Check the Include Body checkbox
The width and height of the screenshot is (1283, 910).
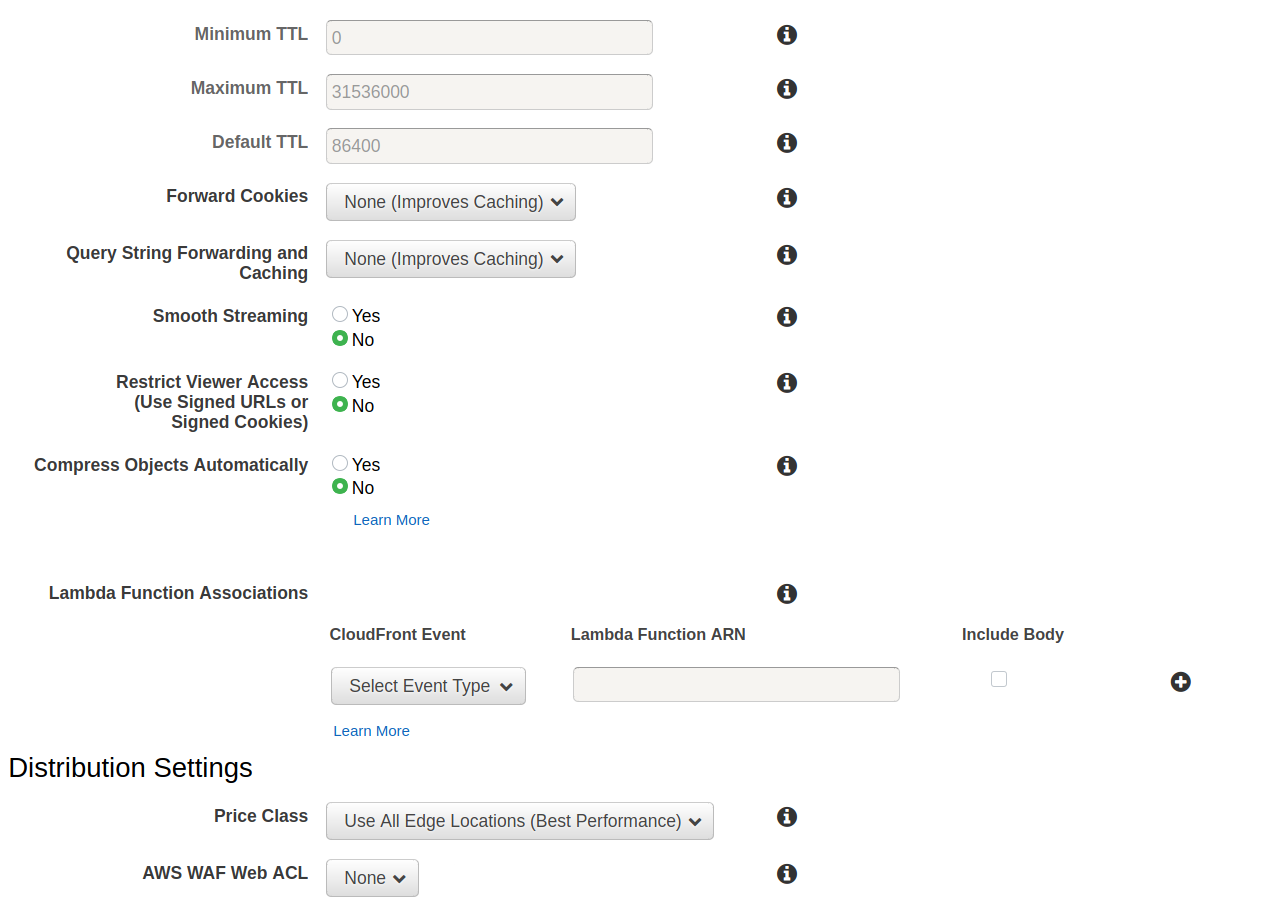(x=999, y=679)
